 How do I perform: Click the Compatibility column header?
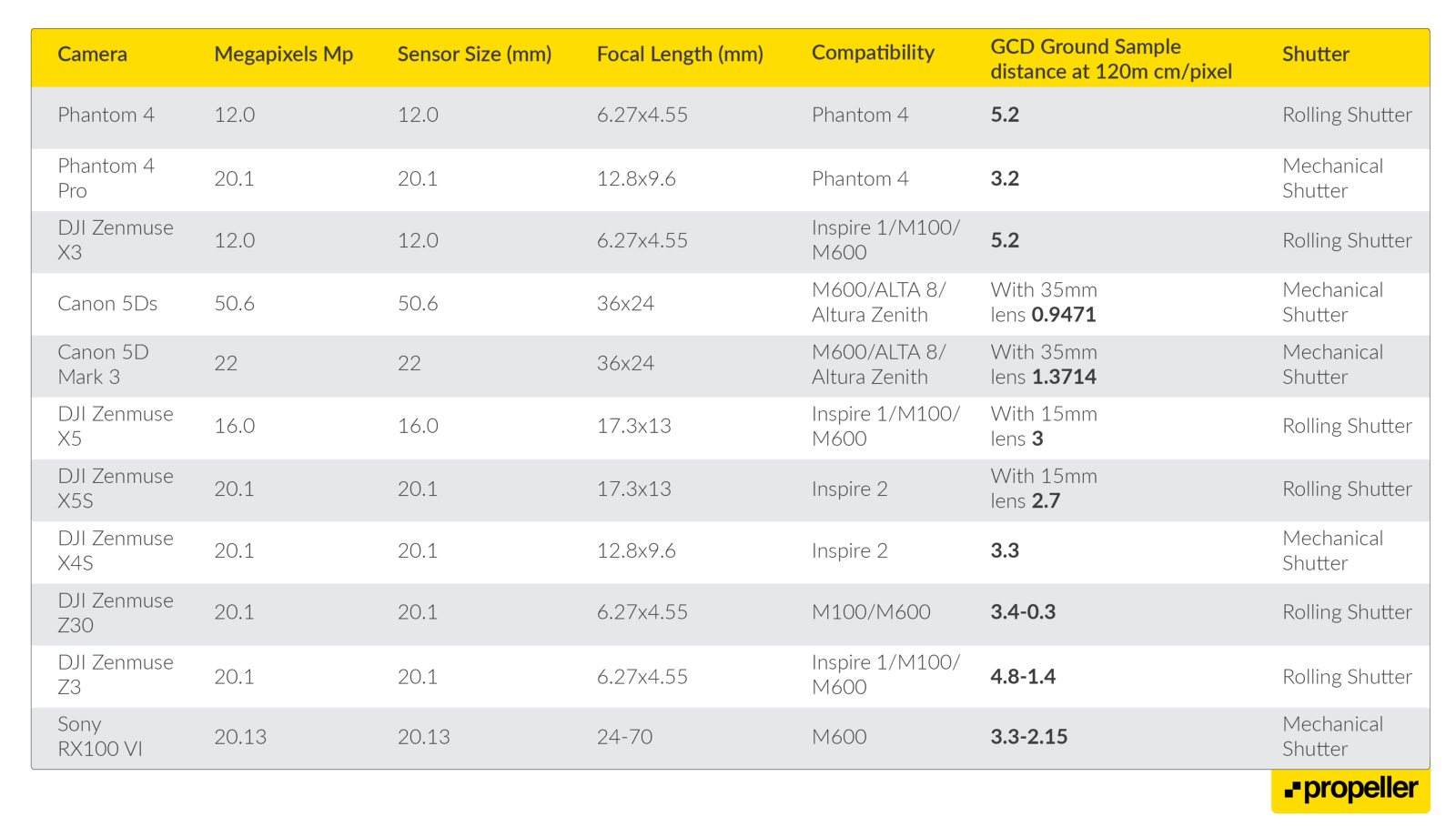[x=873, y=53]
